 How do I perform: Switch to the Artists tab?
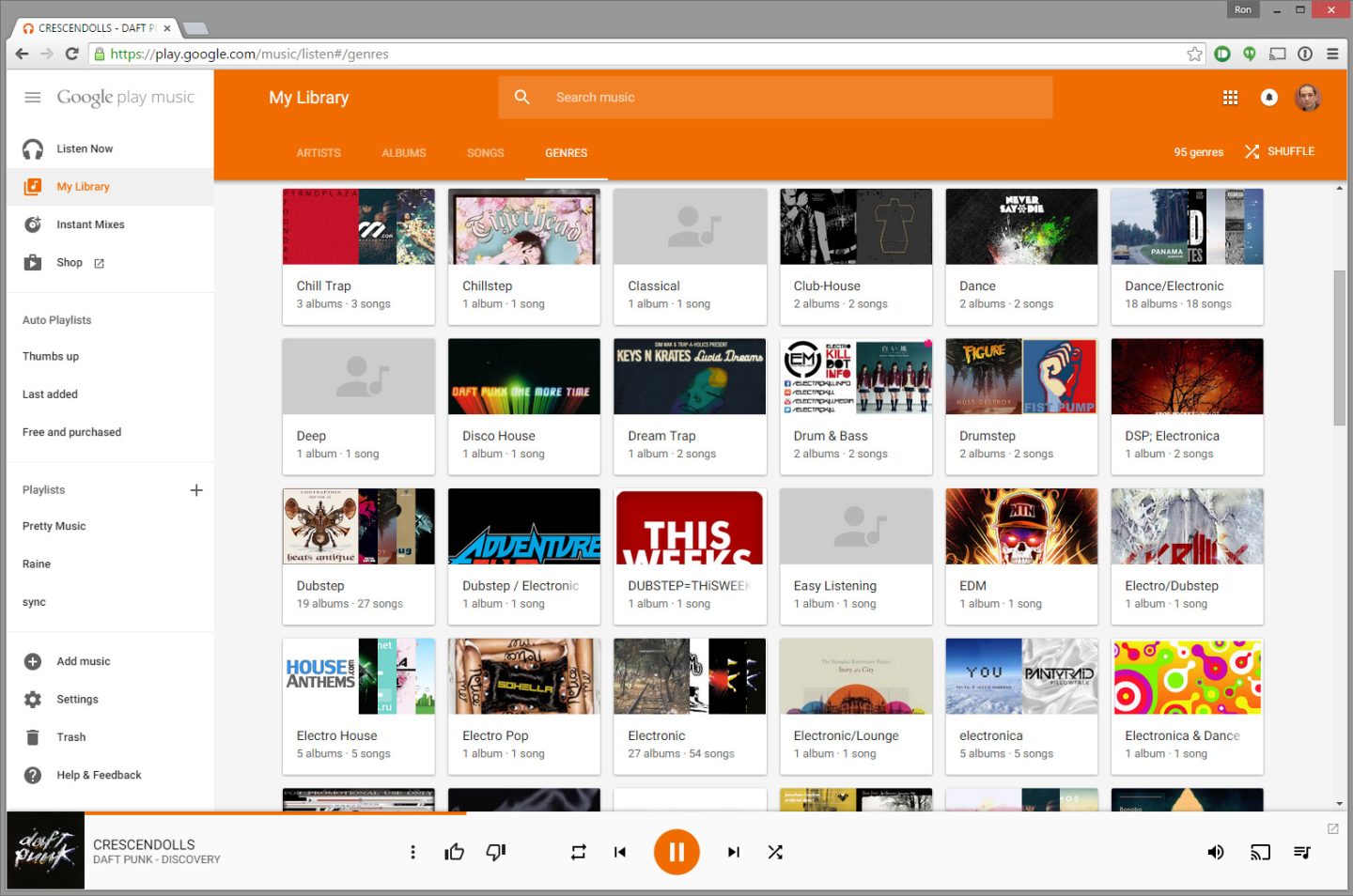[318, 152]
